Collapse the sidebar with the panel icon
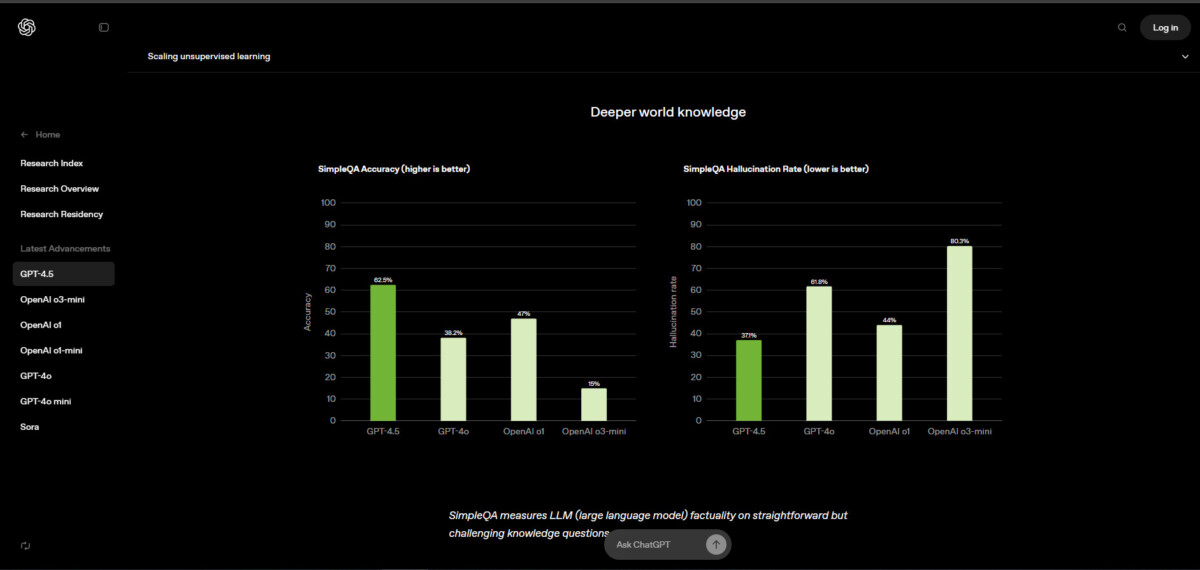The width and height of the screenshot is (1200, 570). [104, 27]
